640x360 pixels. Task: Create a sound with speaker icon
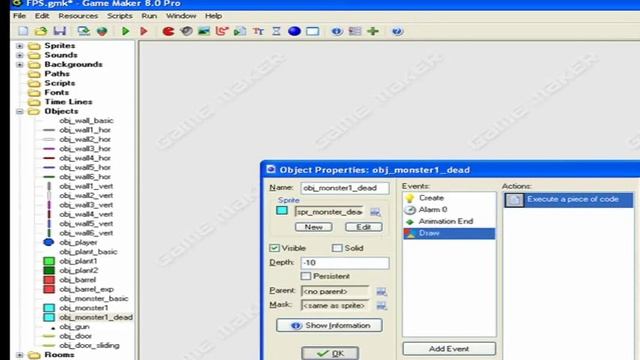(187, 31)
